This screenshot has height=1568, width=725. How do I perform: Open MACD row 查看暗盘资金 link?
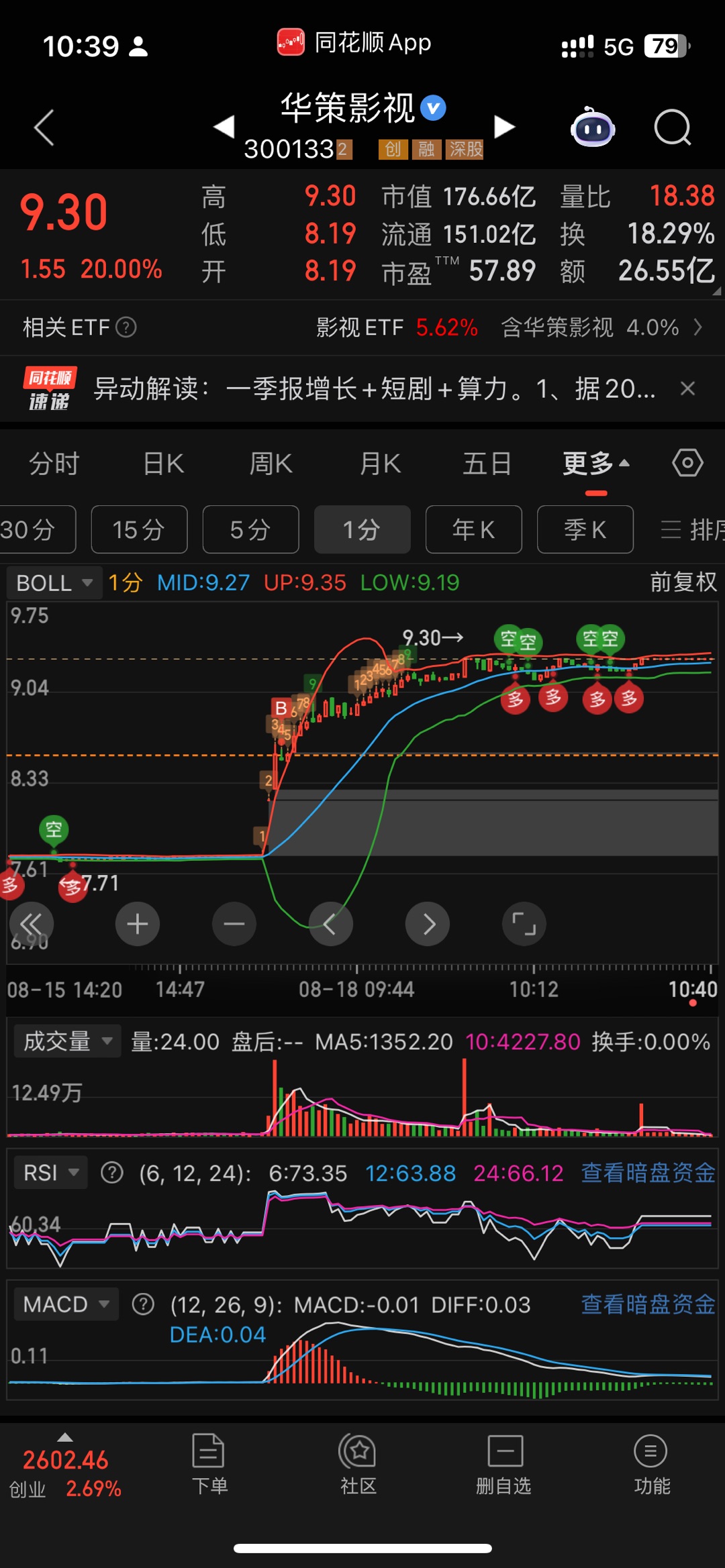click(x=648, y=1304)
